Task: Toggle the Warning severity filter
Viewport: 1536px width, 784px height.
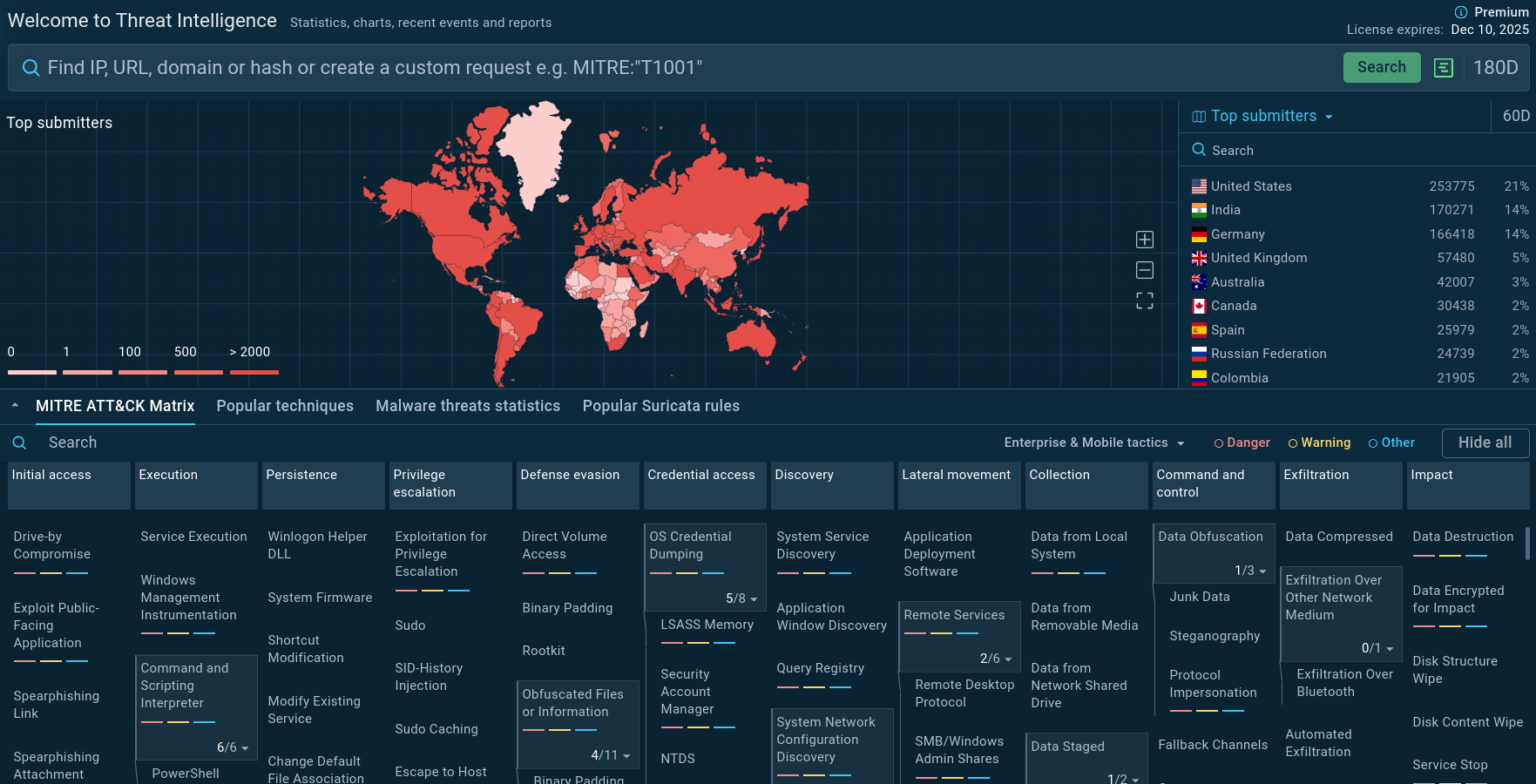Action: tap(1319, 442)
